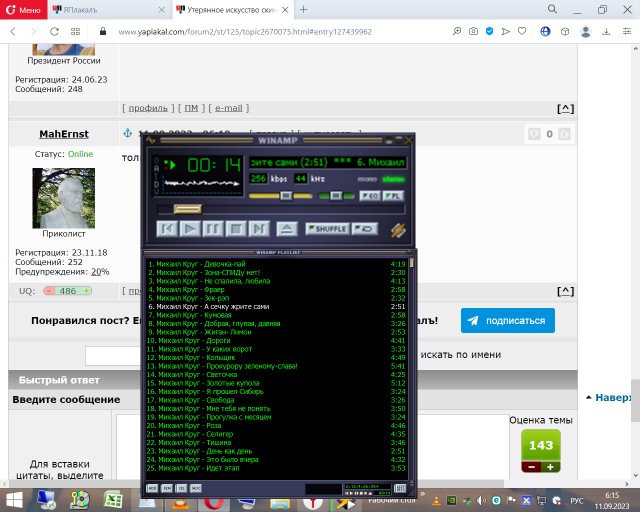Select track 15 Золотые купола in playlist
Viewport: 640px width, 512px height.
[277, 383]
